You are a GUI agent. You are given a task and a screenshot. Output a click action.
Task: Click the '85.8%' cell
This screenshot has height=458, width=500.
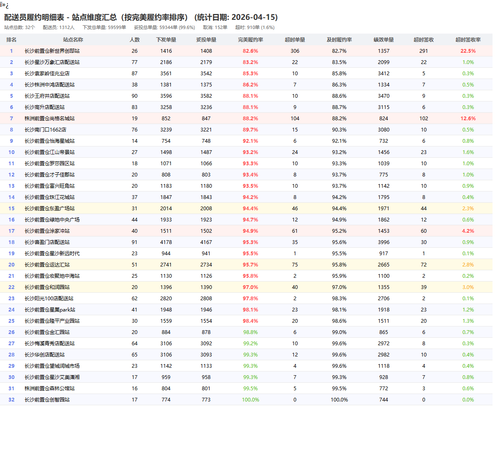(339, 74)
